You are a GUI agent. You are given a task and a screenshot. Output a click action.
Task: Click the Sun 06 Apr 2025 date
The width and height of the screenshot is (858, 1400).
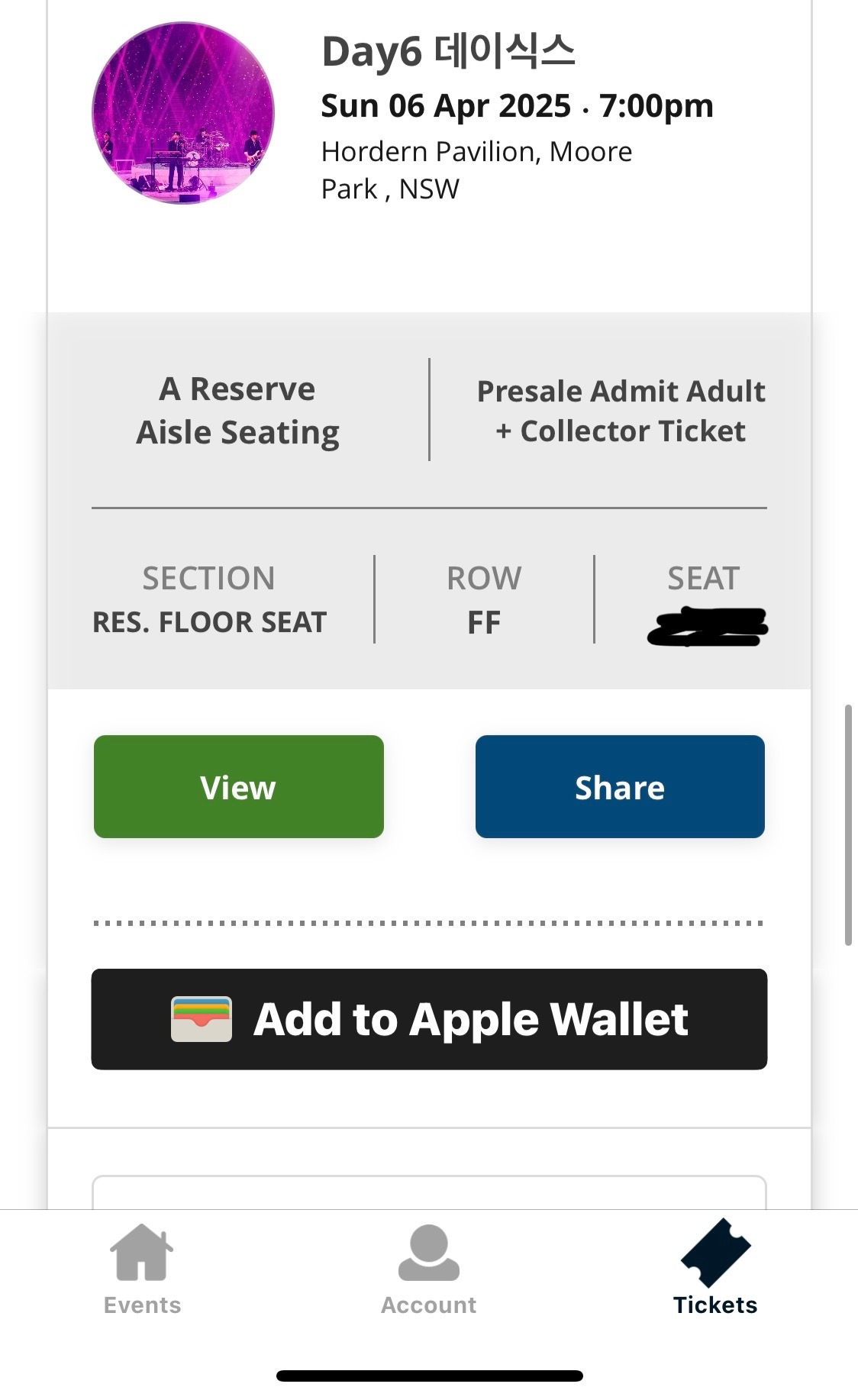coord(445,106)
